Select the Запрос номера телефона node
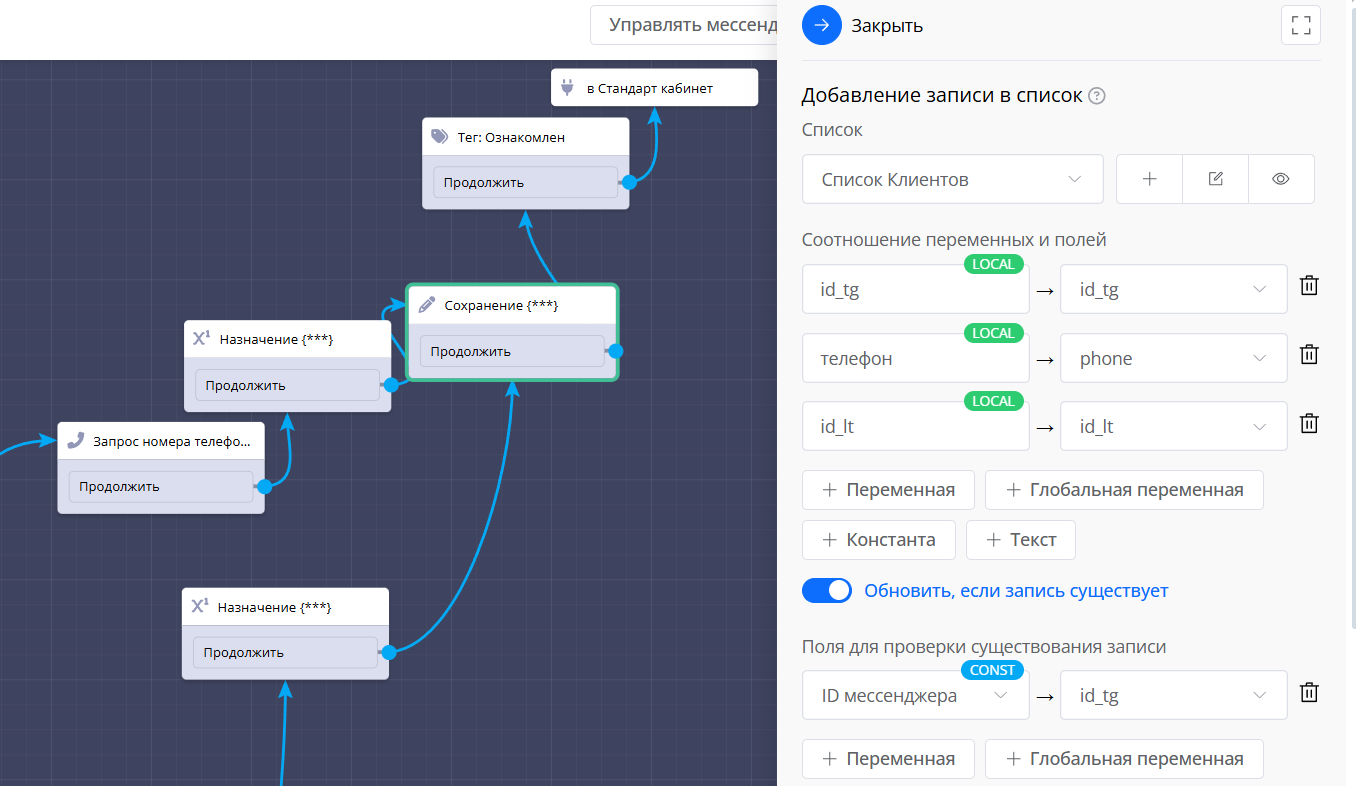Image resolution: width=1356 pixels, height=786 pixels. (x=161, y=440)
